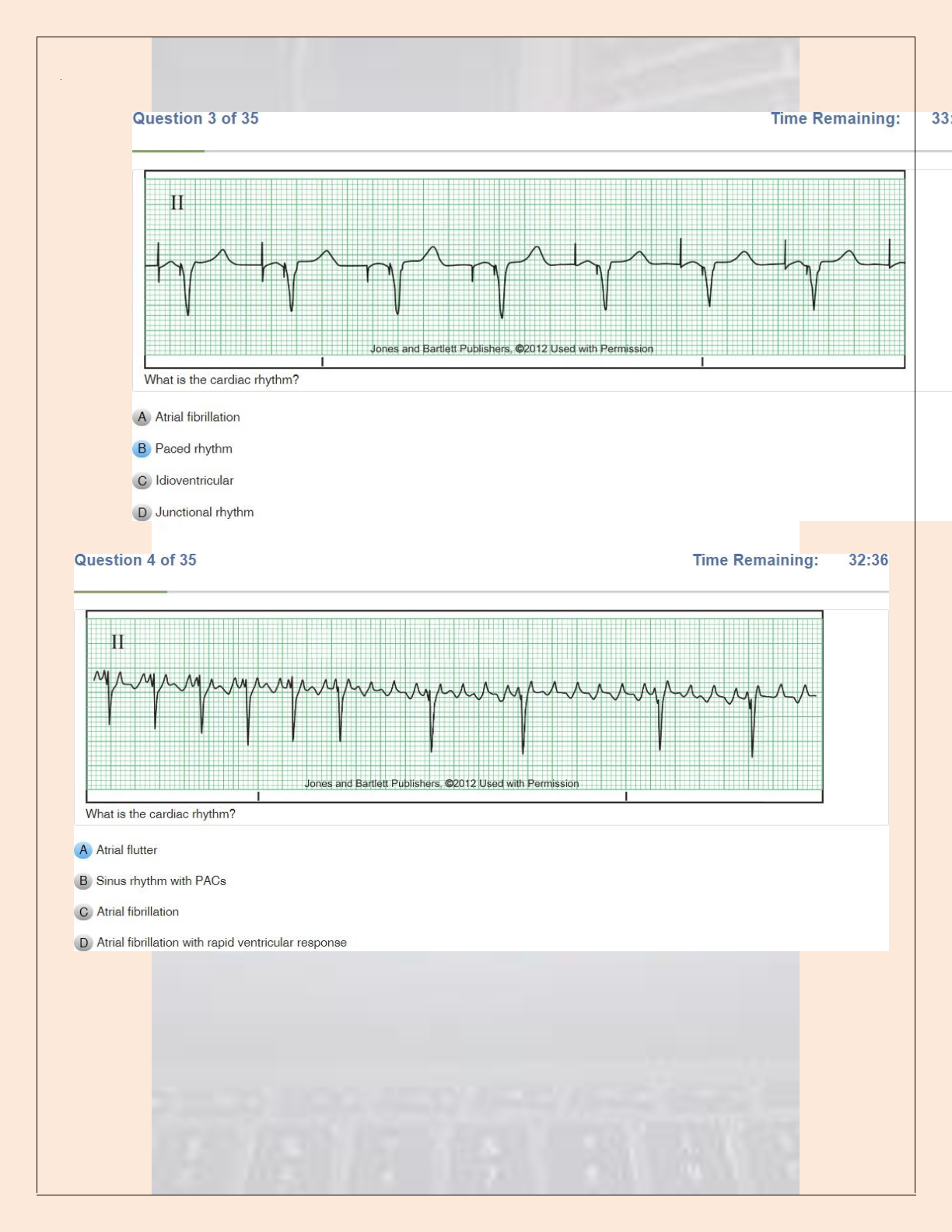
Task: Click 'What is the cardiac rhythm?' under Question 3
Action: [222, 380]
